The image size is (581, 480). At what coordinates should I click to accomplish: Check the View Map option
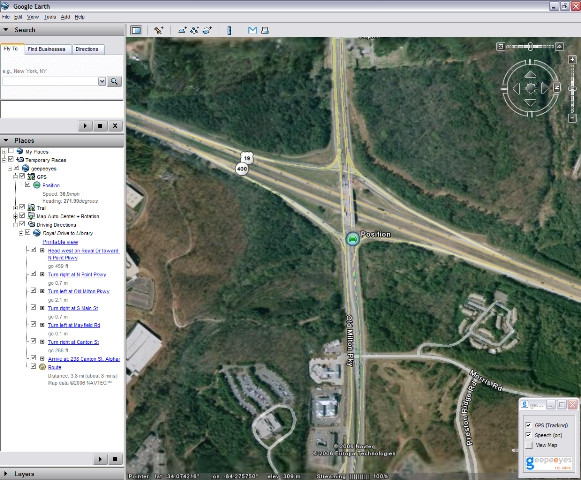[x=529, y=445]
